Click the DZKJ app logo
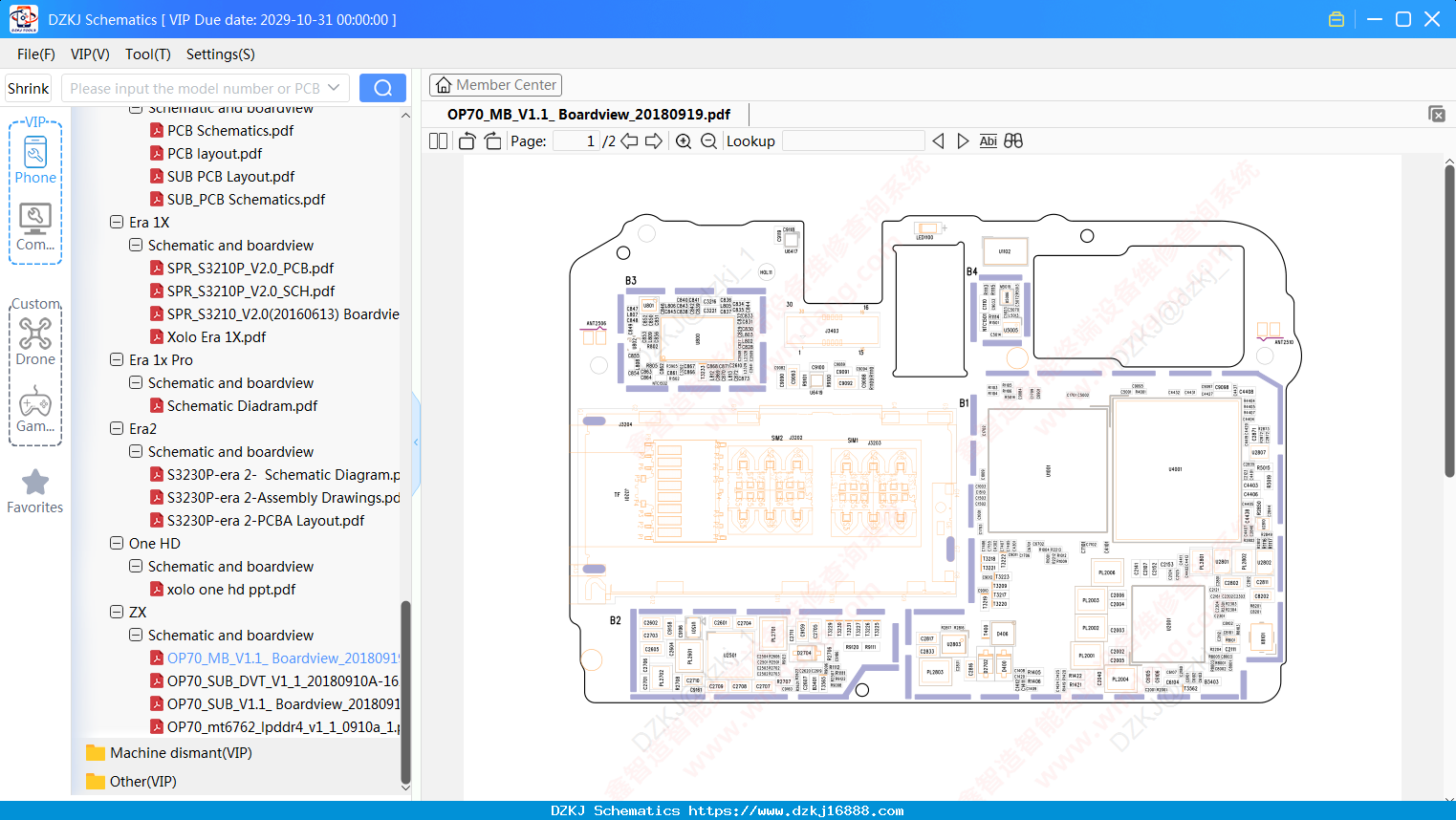The image size is (1456, 820). pyautogui.click(x=23, y=19)
